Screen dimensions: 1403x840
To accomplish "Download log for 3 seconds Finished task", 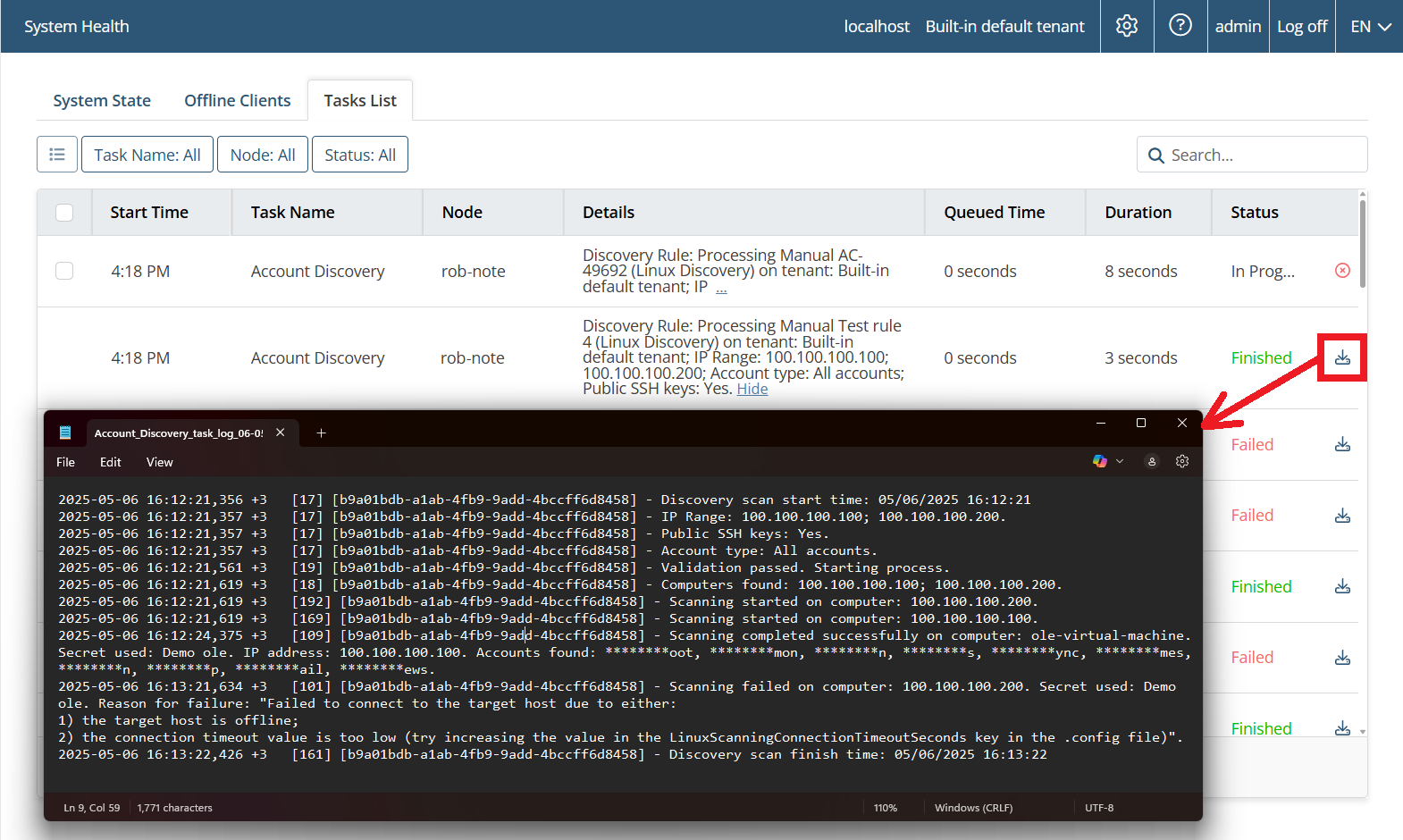I will 1342,357.
